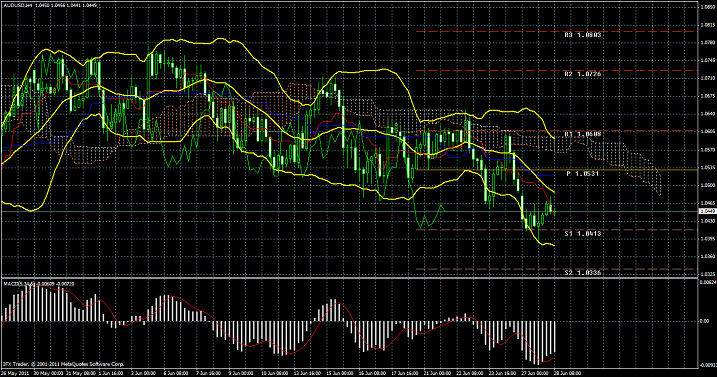
Task: Click the 10 Jun 08:00 time label
Action: (275, 373)
